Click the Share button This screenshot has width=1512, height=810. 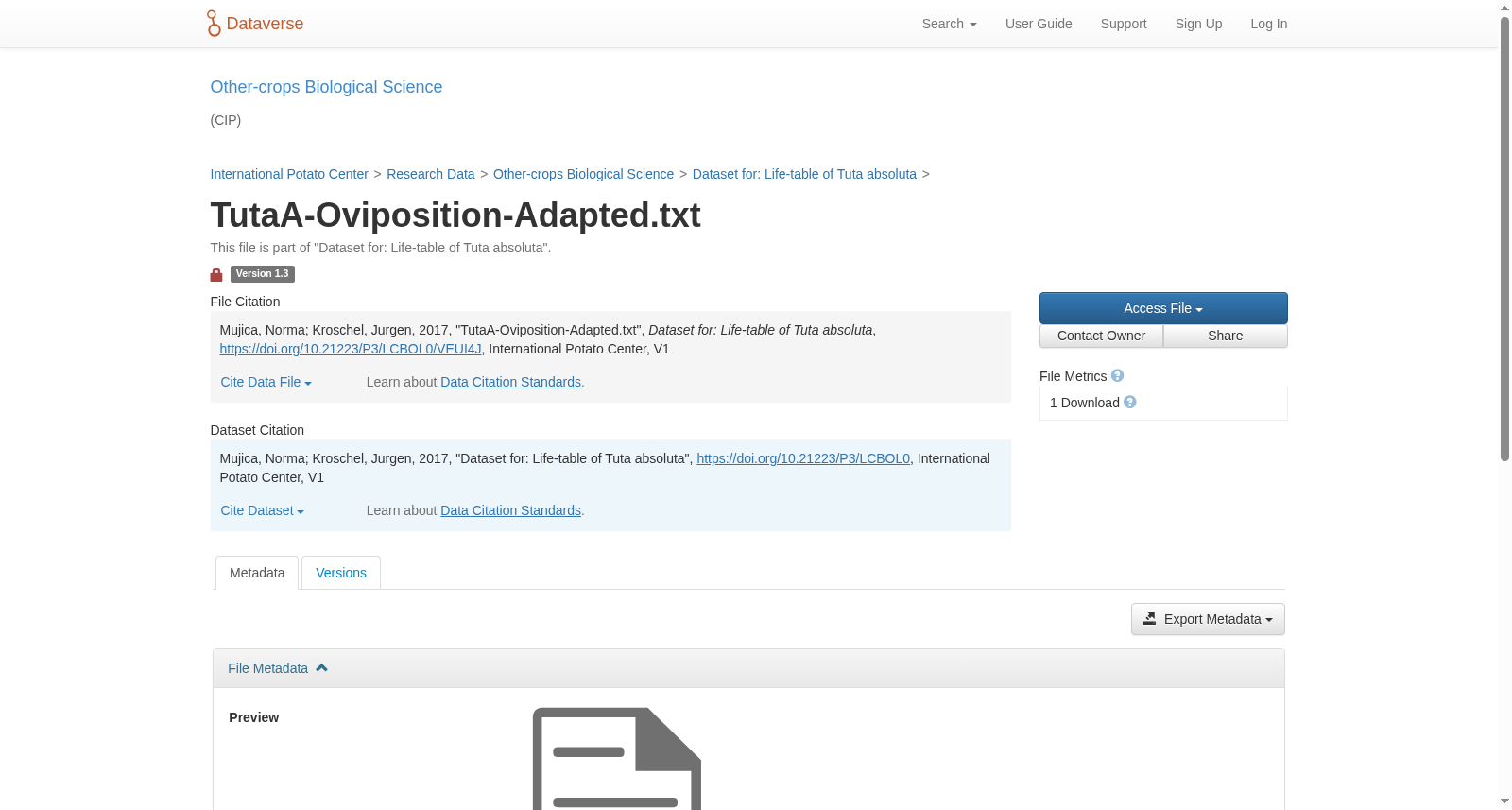(x=1225, y=336)
